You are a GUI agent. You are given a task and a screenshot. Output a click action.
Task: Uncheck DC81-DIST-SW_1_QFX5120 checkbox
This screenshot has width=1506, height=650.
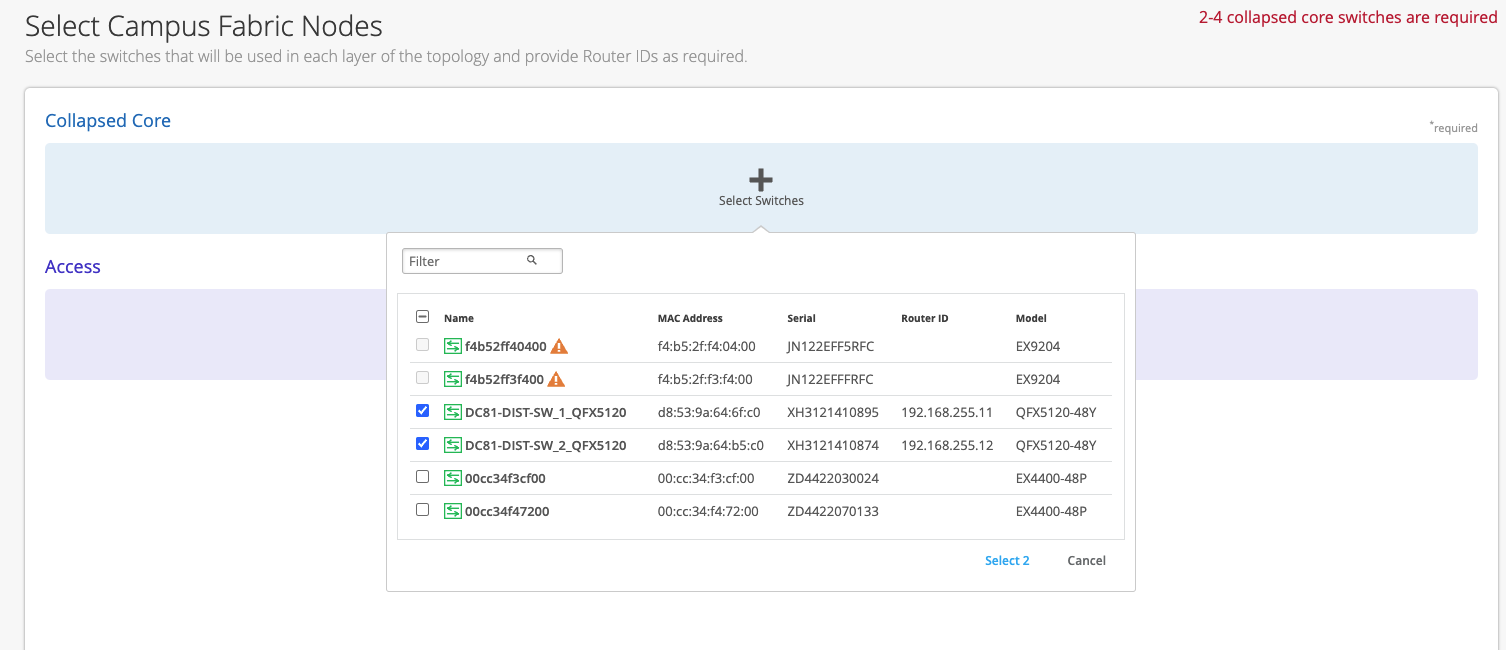click(422, 411)
